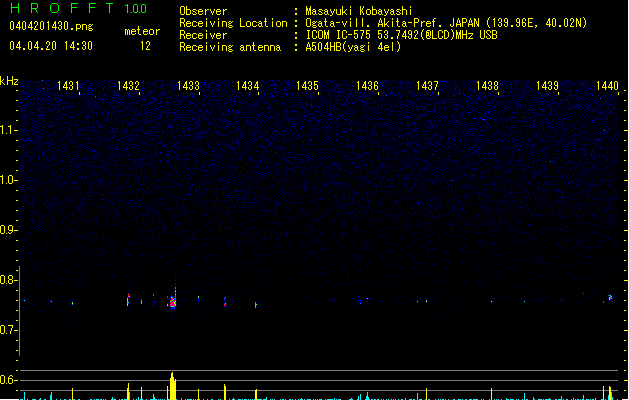
Task: Click the 1.1 kHz axis tick label
Action: pos(9,130)
